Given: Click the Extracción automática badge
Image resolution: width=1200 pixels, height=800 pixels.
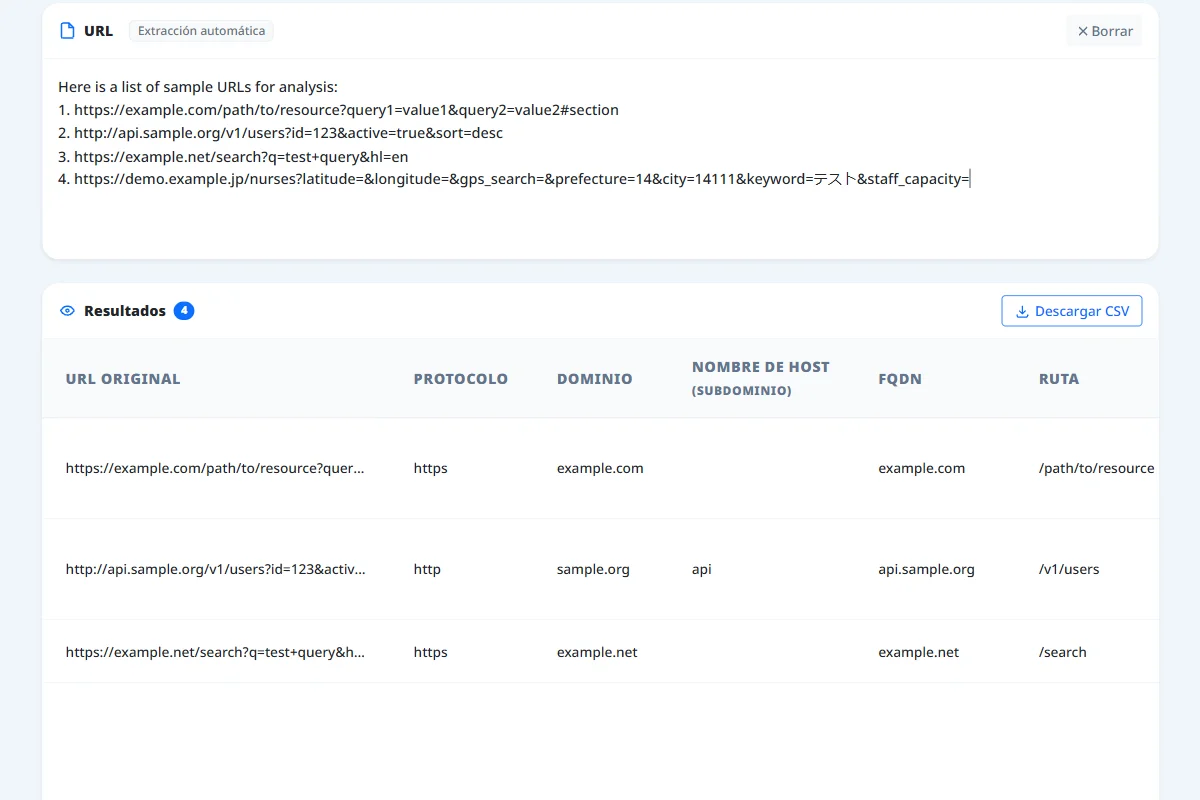Looking at the screenshot, I should (x=201, y=31).
